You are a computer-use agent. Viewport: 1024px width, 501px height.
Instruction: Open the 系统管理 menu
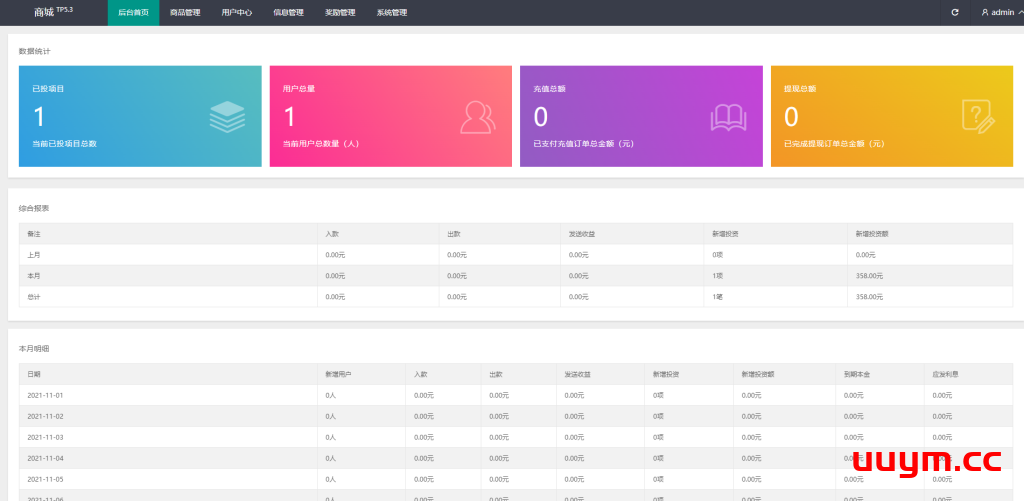click(392, 13)
